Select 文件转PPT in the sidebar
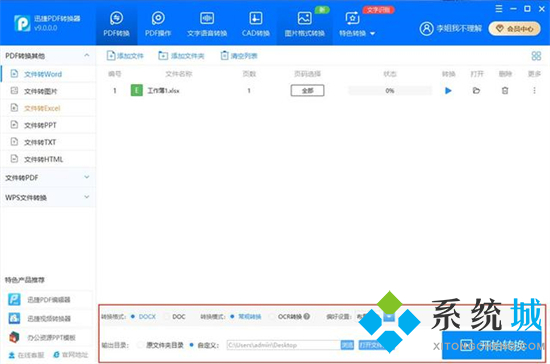Screen dimensions: 550x364 point(48,125)
